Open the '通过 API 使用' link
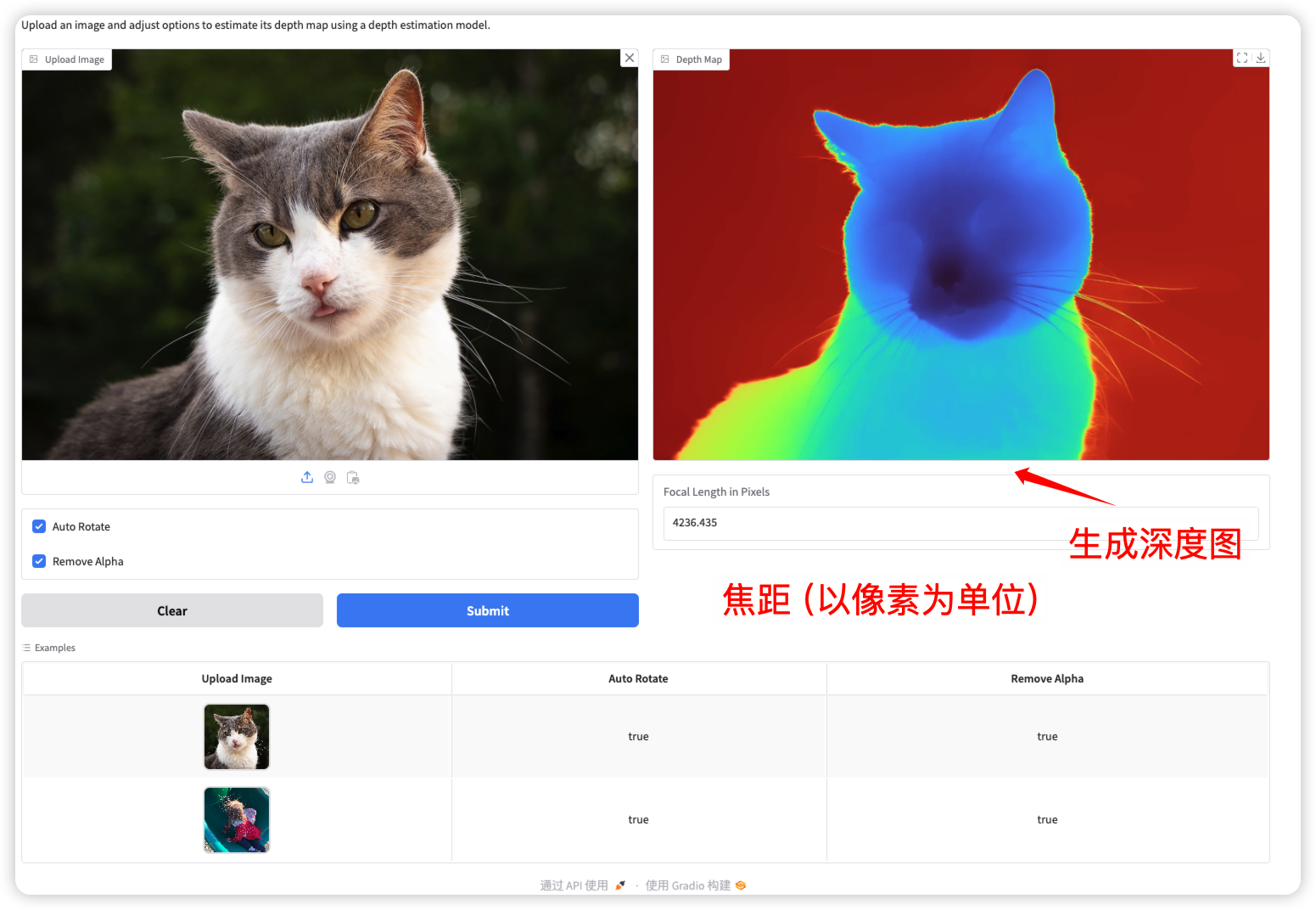This screenshot has height=910, width=1316. [x=574, y=885]
